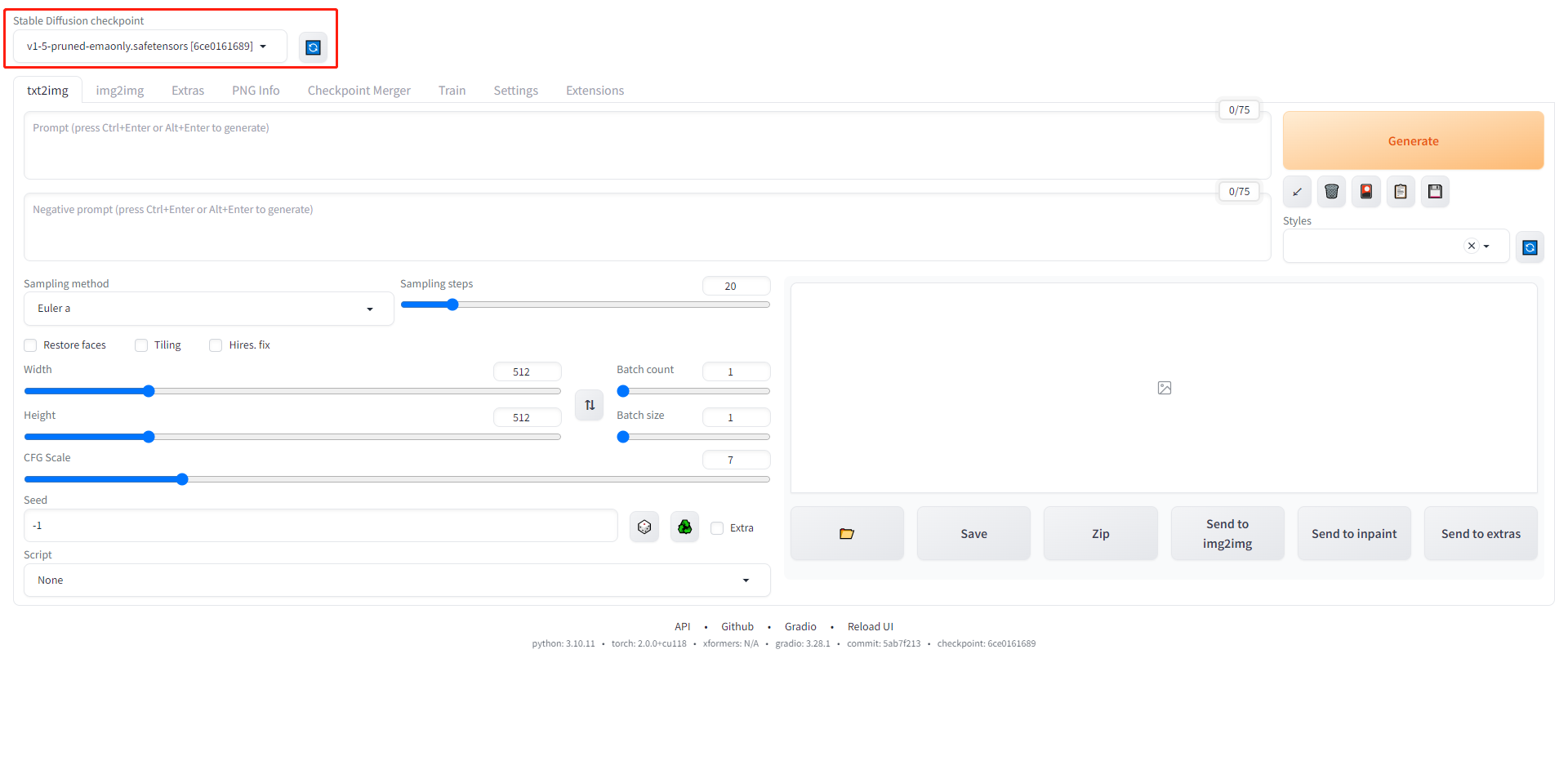The image size is (1568, 765).
Task: Refresh the Stable Diffusion checkpoint list
Action: click(313, 47)
